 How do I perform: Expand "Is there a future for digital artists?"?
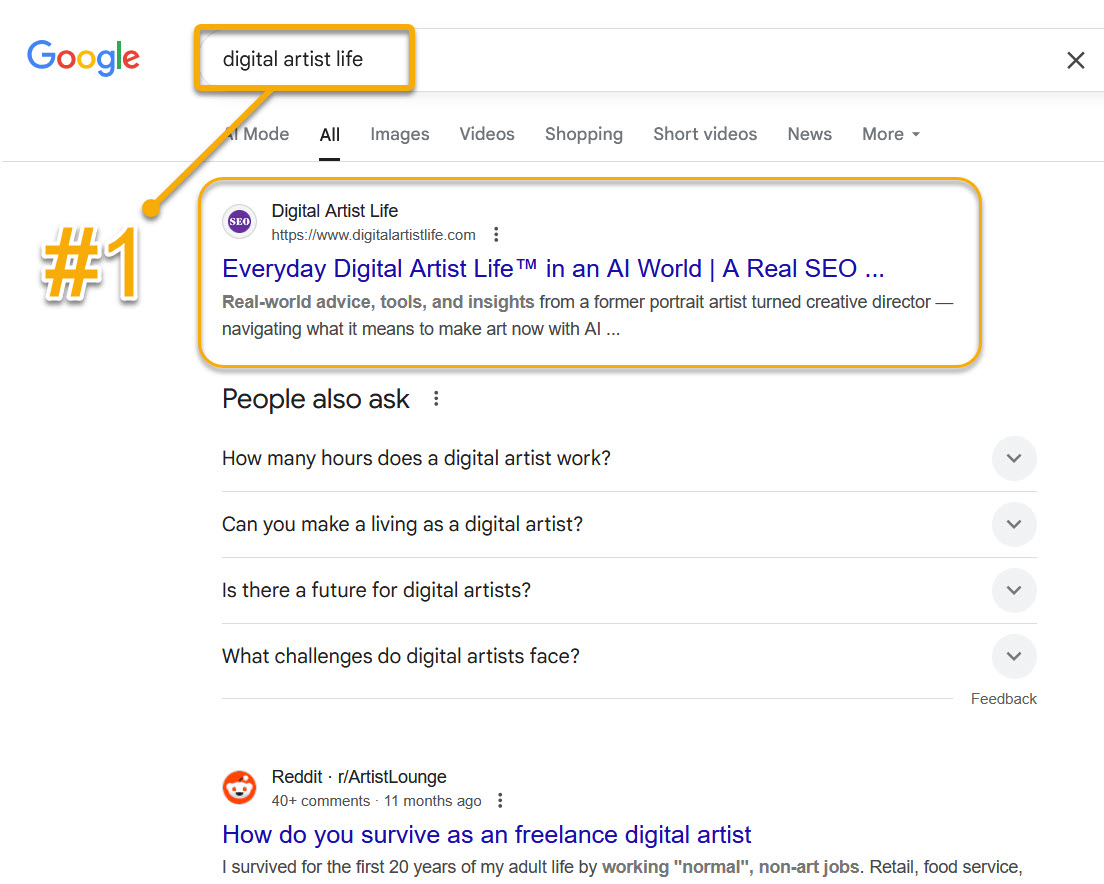coord(1013,591)
